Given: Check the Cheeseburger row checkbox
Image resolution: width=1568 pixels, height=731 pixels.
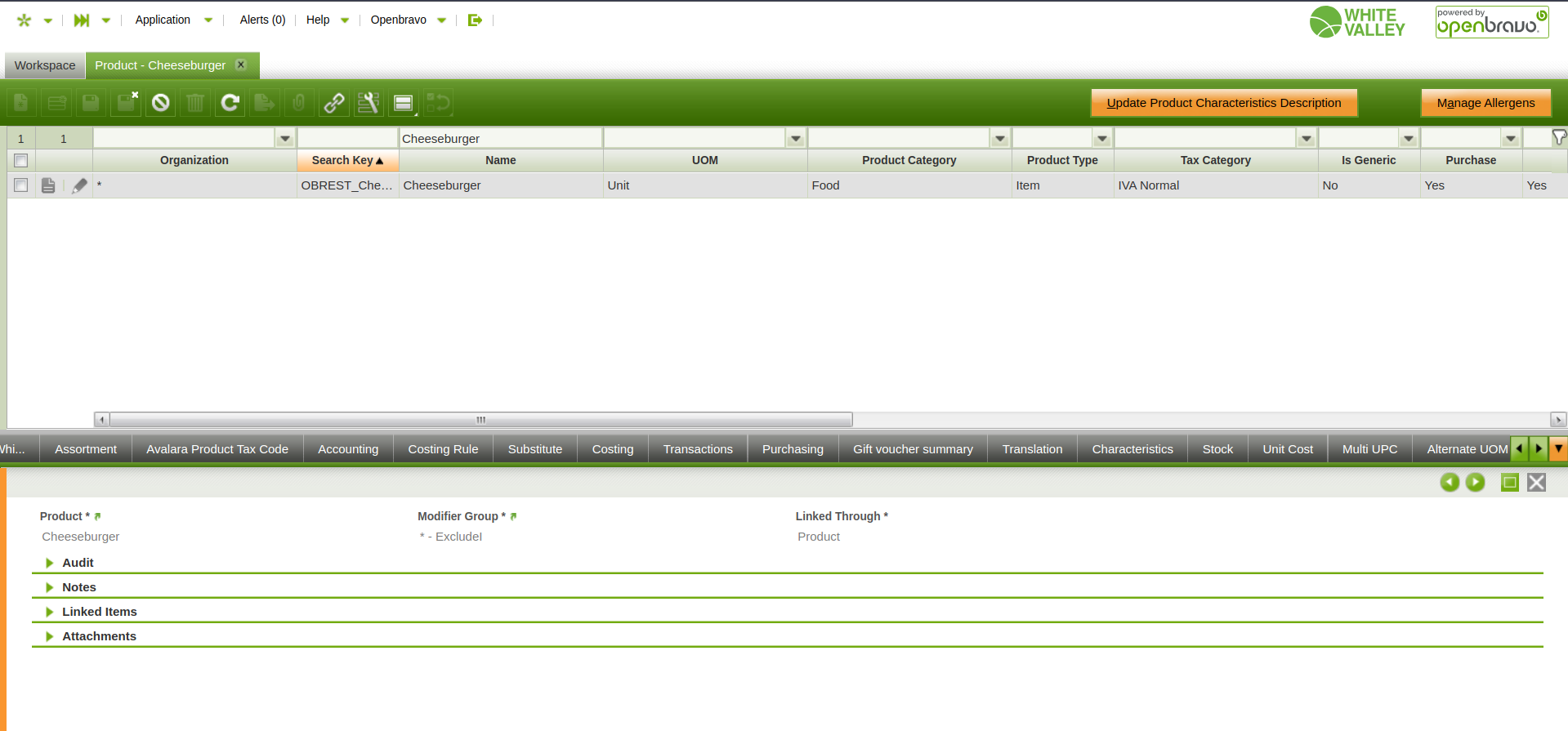Looking at the screenshot, I should [x=21, y=185].
